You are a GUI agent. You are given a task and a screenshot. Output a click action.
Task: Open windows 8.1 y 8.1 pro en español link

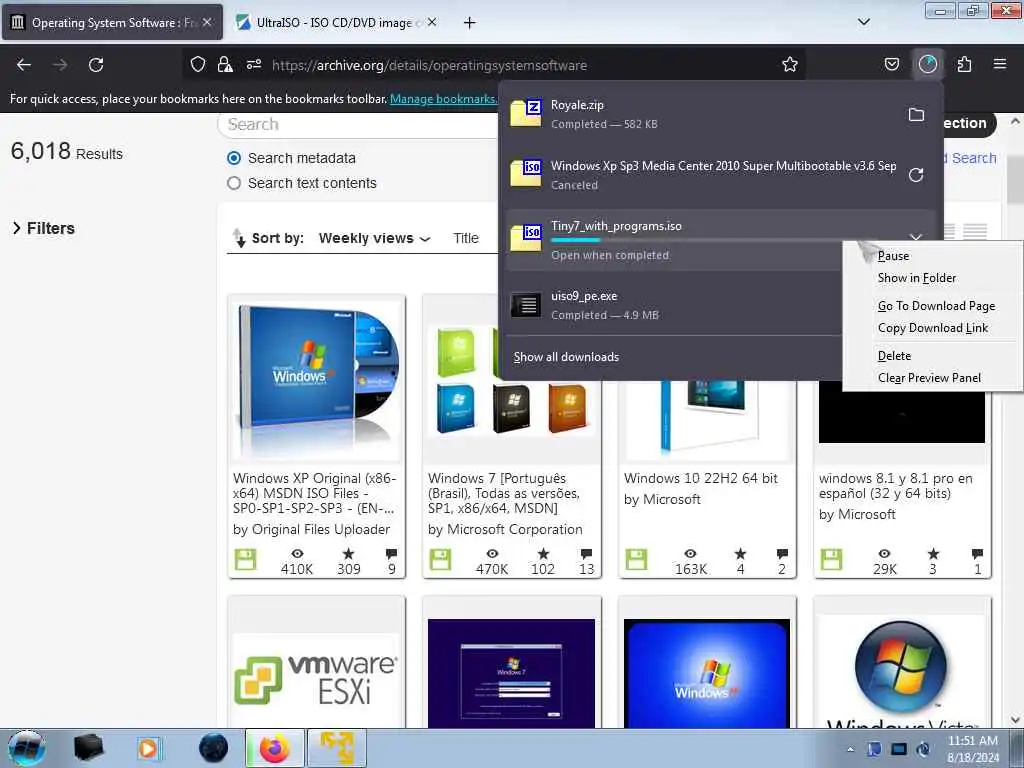pyautogui.click(x=895, y=486)
